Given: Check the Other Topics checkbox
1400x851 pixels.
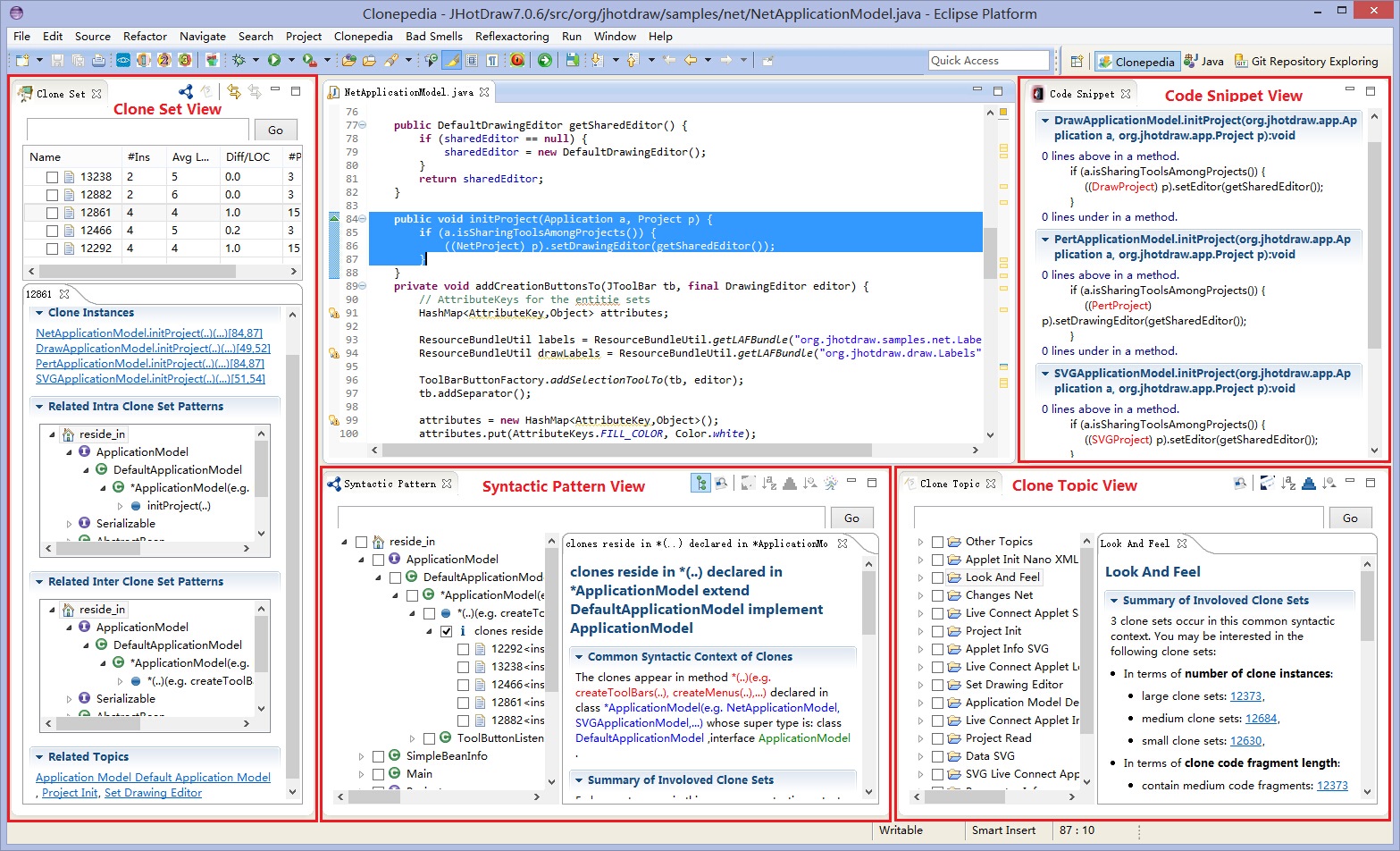Looking at the screenshot, I should (937, 542).
